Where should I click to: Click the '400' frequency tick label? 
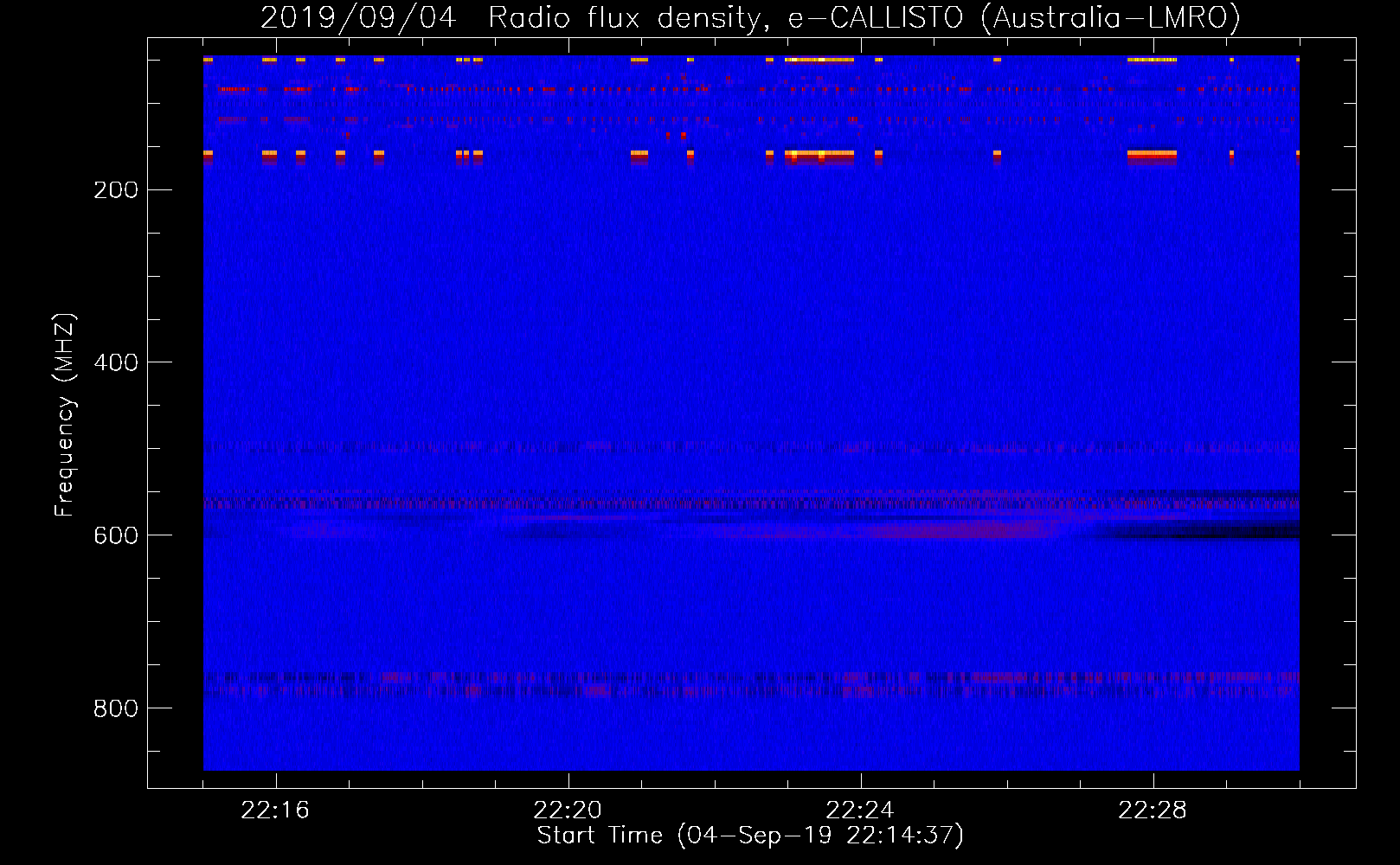[116, 362]
